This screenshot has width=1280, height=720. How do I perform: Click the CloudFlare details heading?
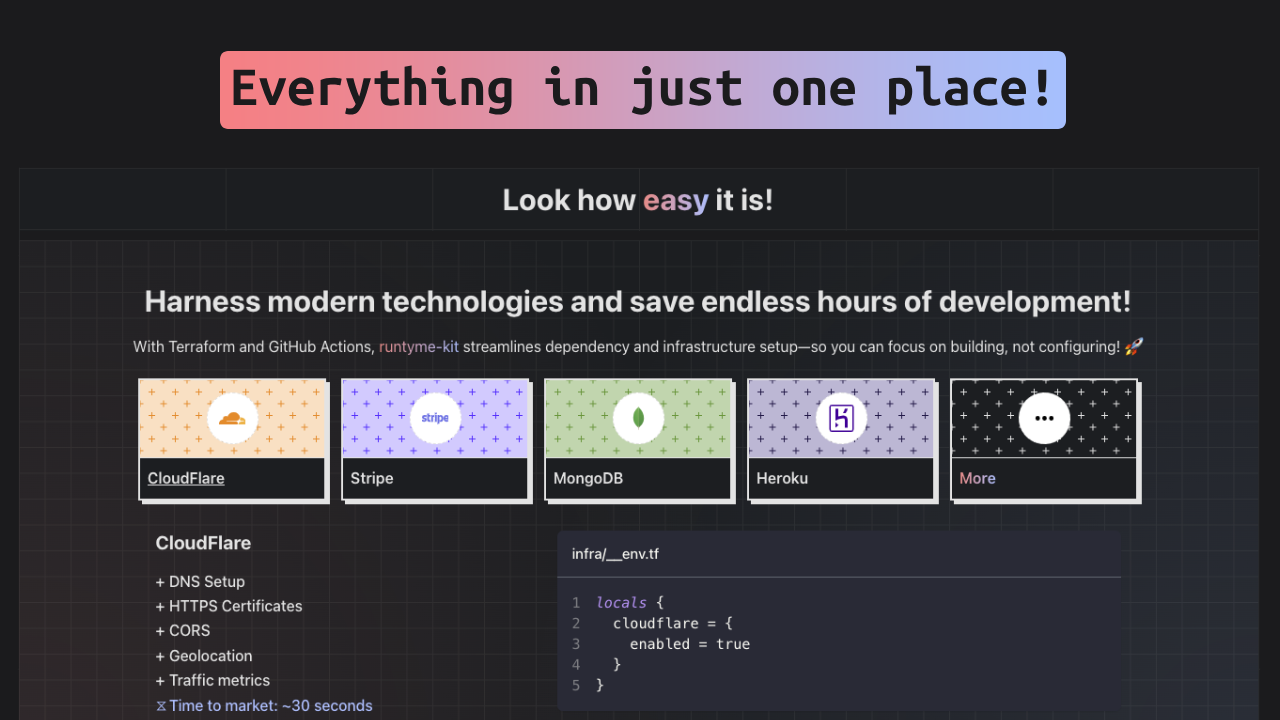(203, 543)
